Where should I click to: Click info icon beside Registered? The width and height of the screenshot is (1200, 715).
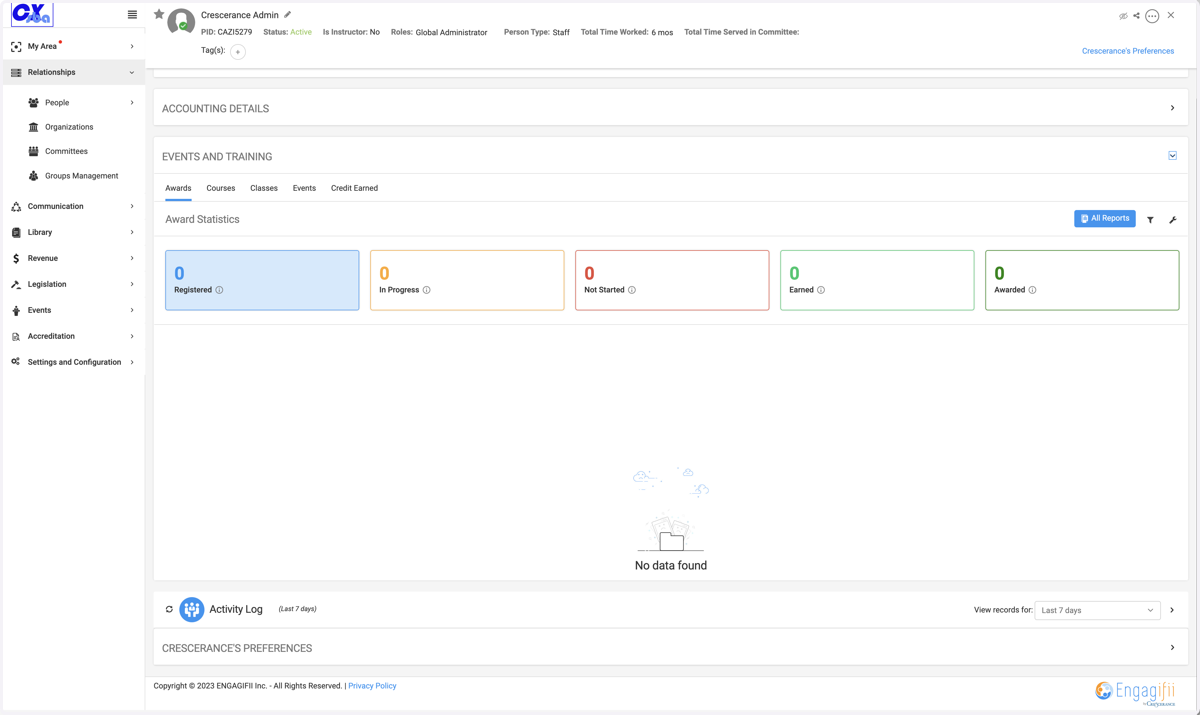point(220,290)
